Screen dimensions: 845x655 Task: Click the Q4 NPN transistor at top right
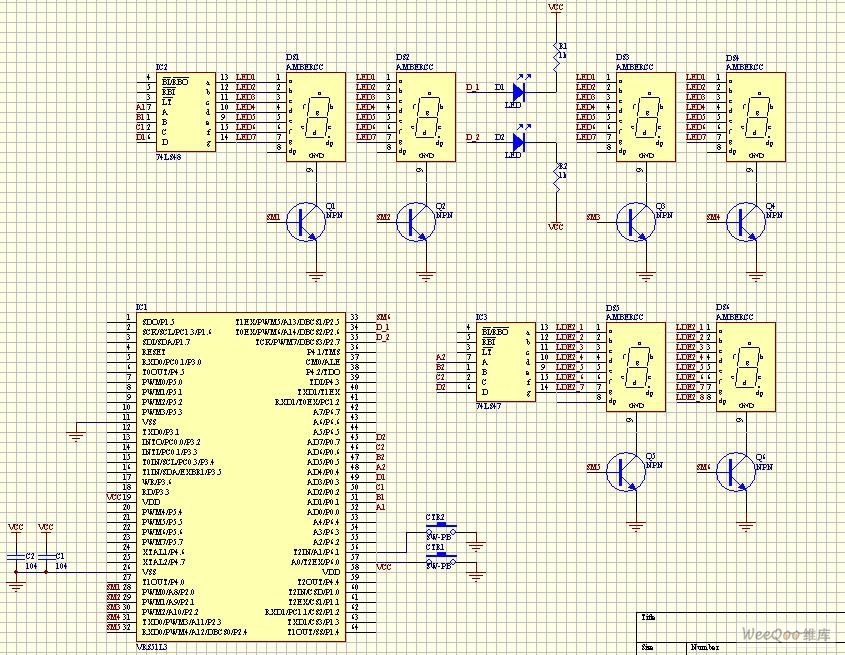[x=744, y=222]
